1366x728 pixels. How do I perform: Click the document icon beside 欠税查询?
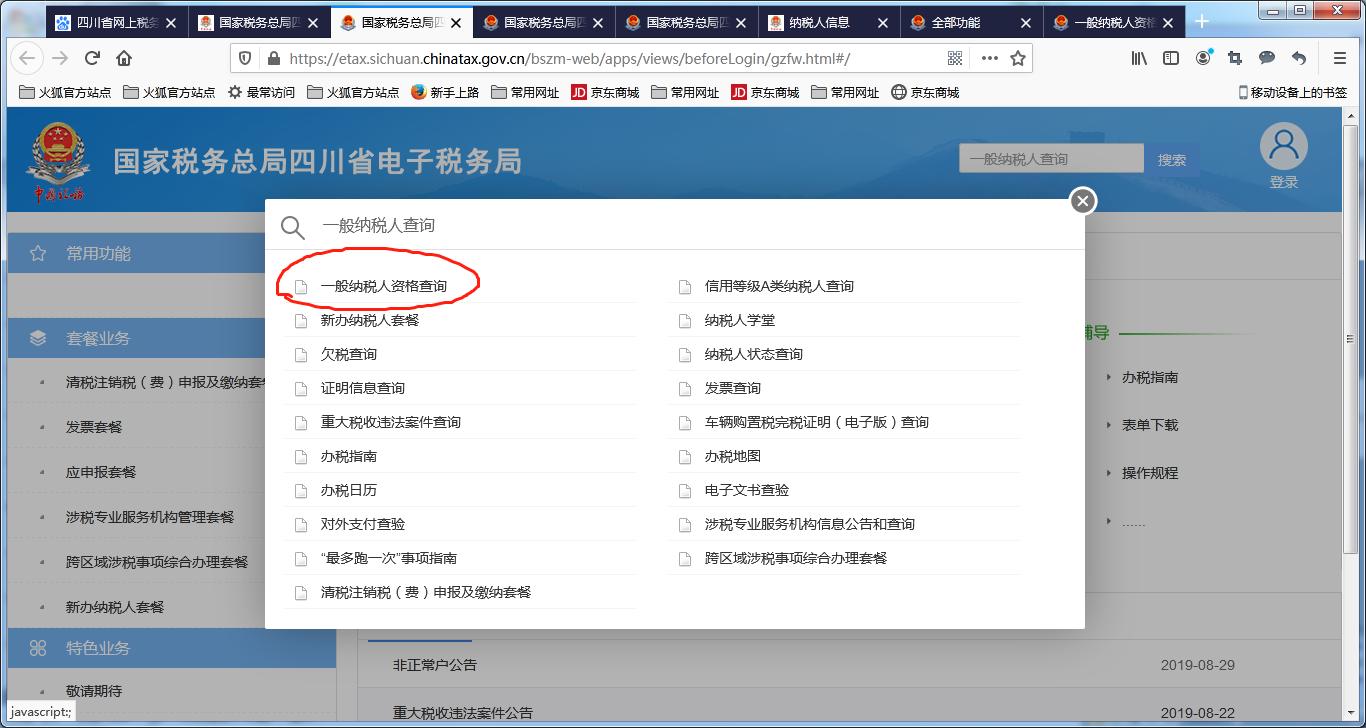(300, 354)
